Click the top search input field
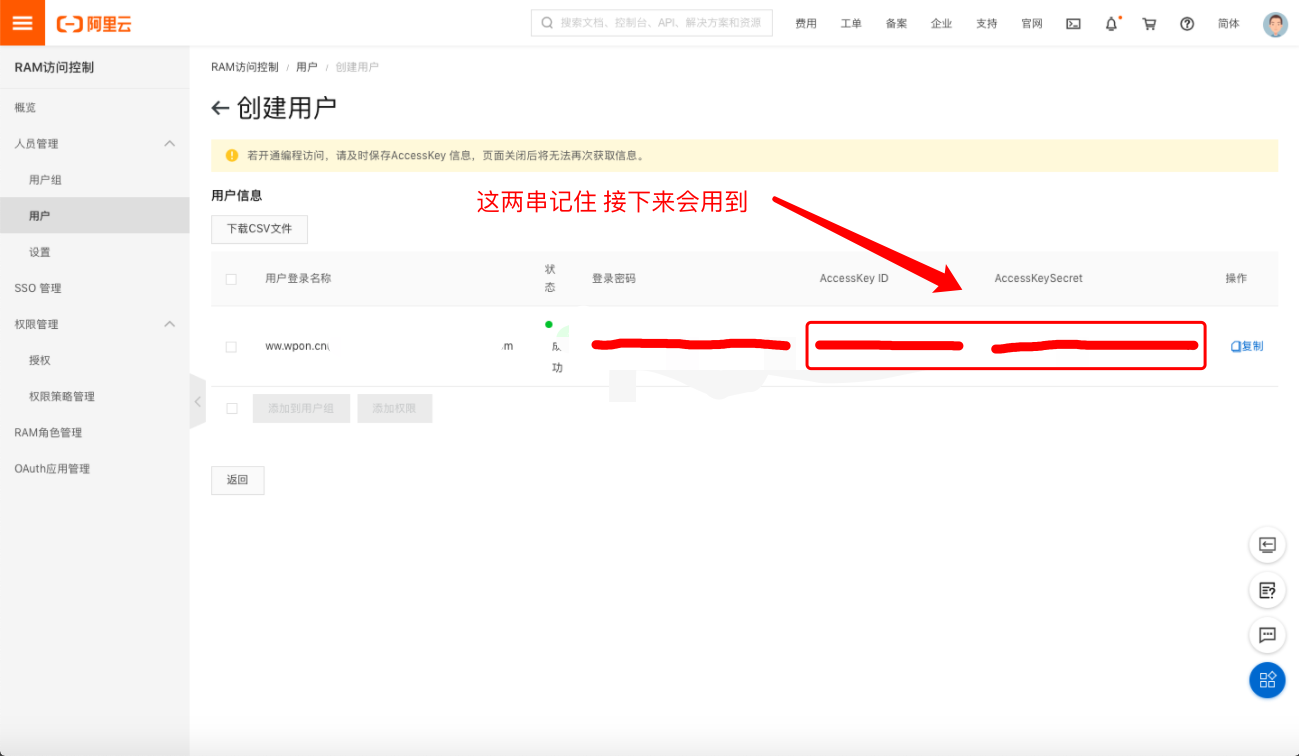 point(652,23)
